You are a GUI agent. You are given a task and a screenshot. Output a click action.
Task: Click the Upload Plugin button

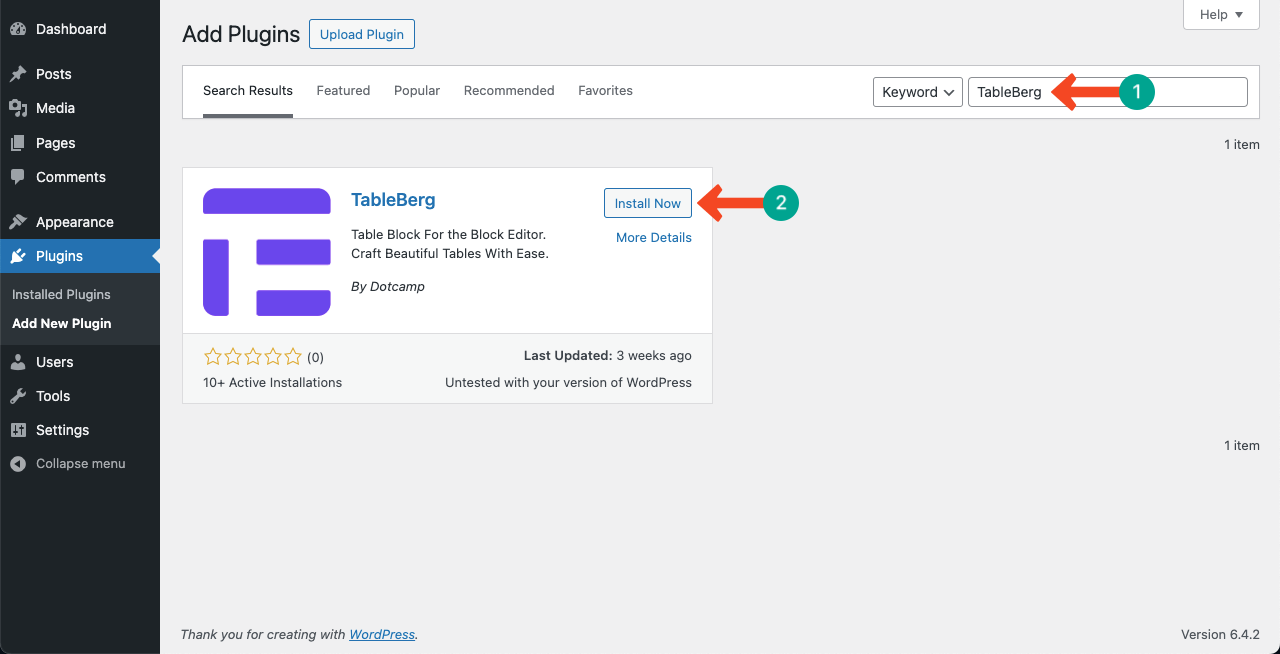362,34
